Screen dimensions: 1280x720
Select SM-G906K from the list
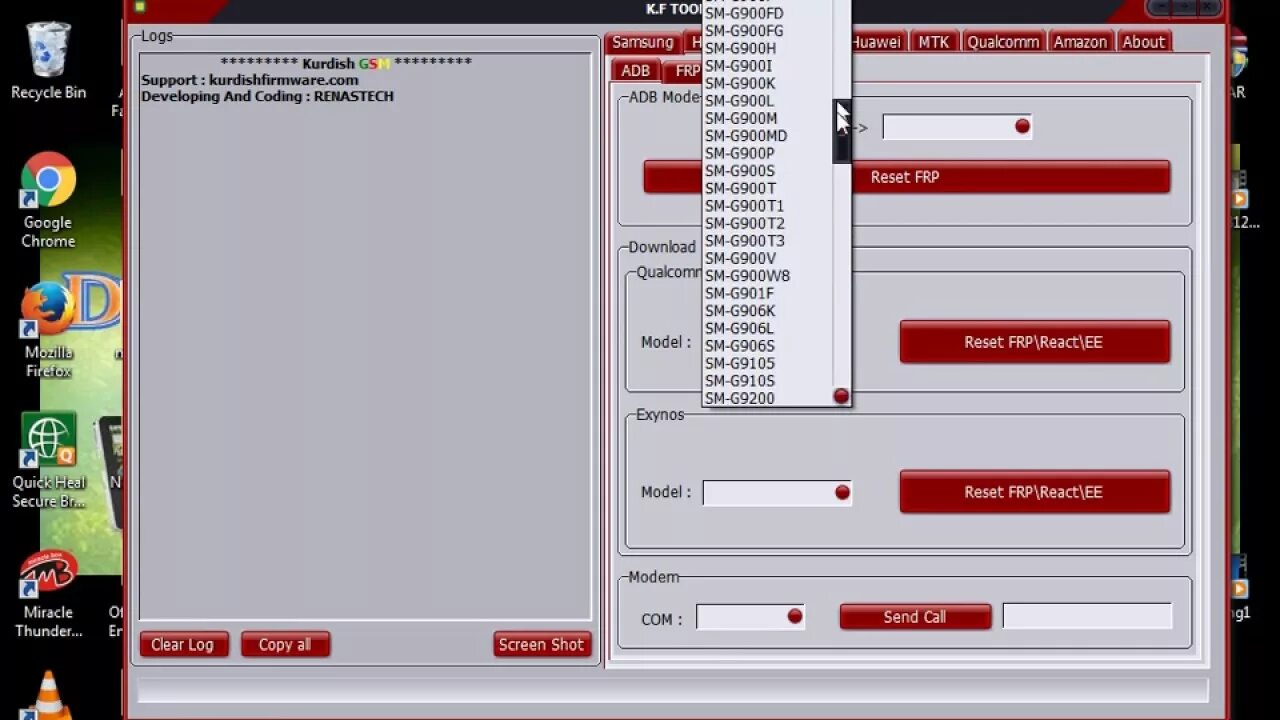[768, 311]
